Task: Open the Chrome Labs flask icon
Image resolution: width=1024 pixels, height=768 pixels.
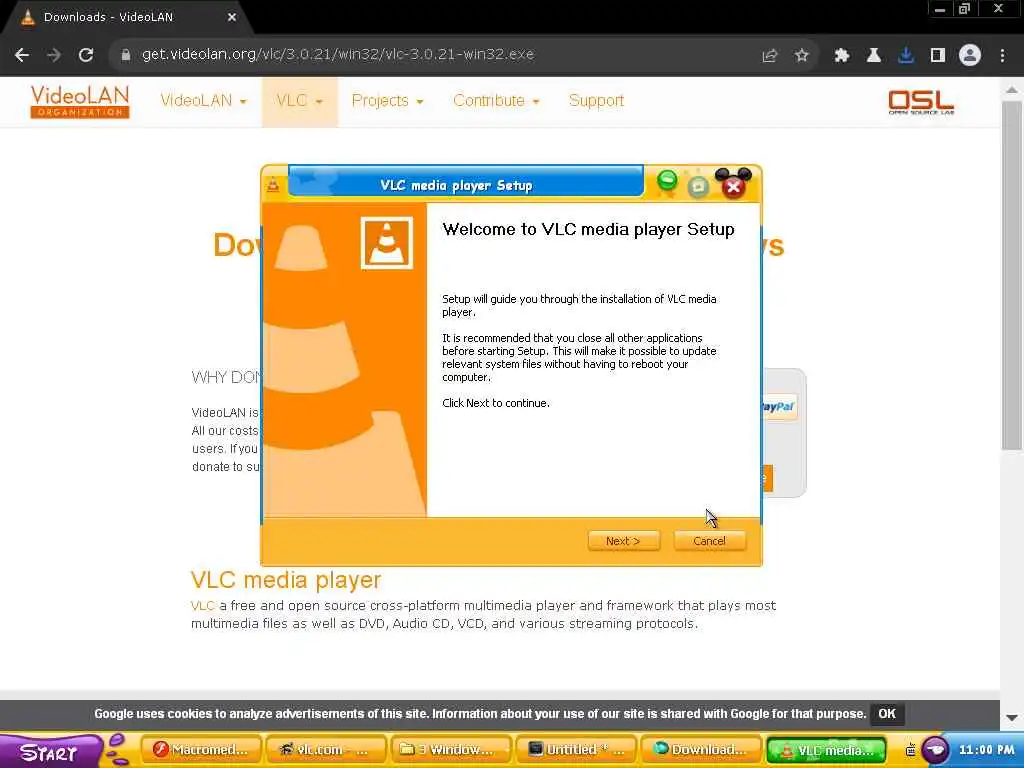Action: click(873, 56)
